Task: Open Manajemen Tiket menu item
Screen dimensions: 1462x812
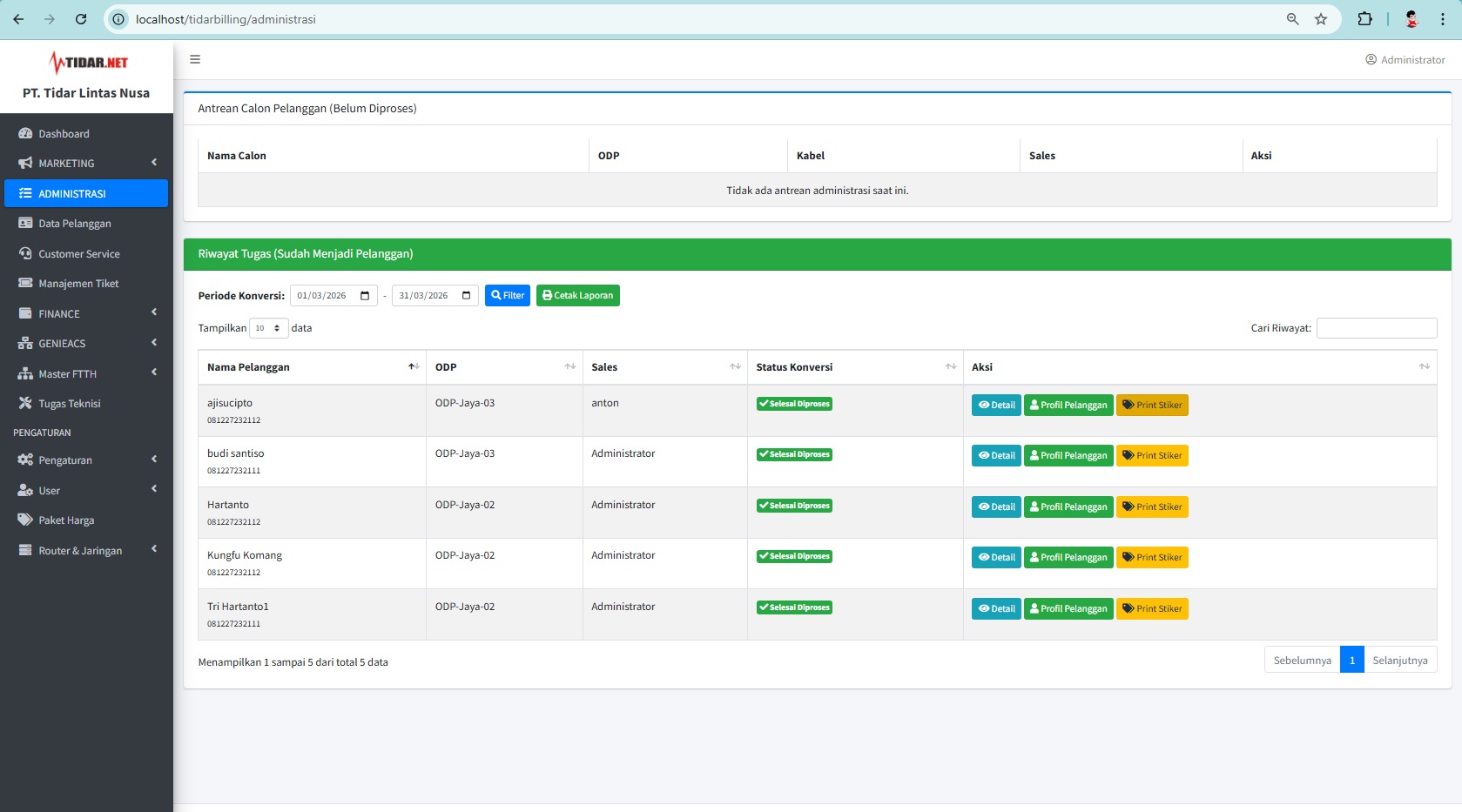Action: pos(86,284)
